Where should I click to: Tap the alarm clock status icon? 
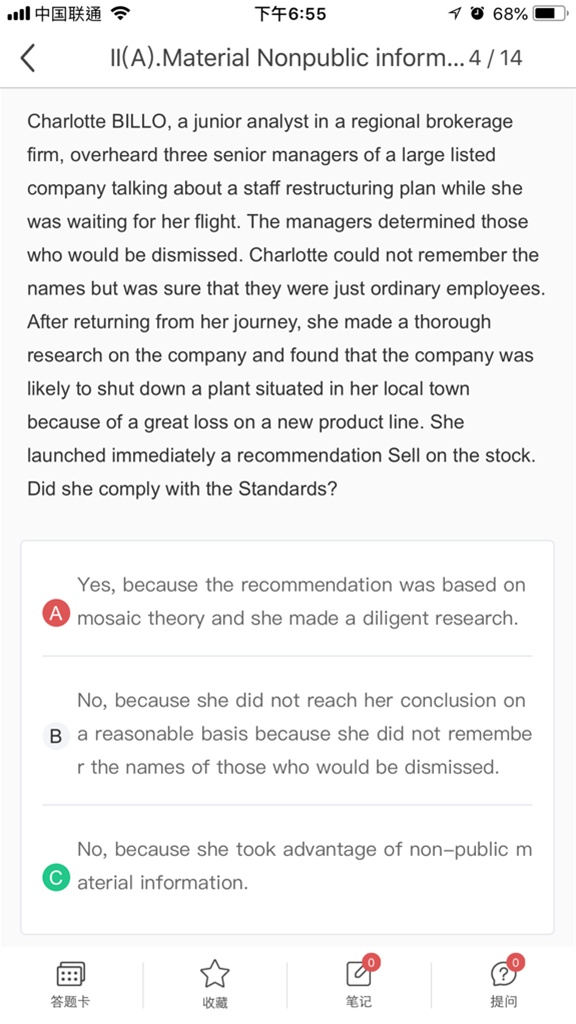coord(477,13)
